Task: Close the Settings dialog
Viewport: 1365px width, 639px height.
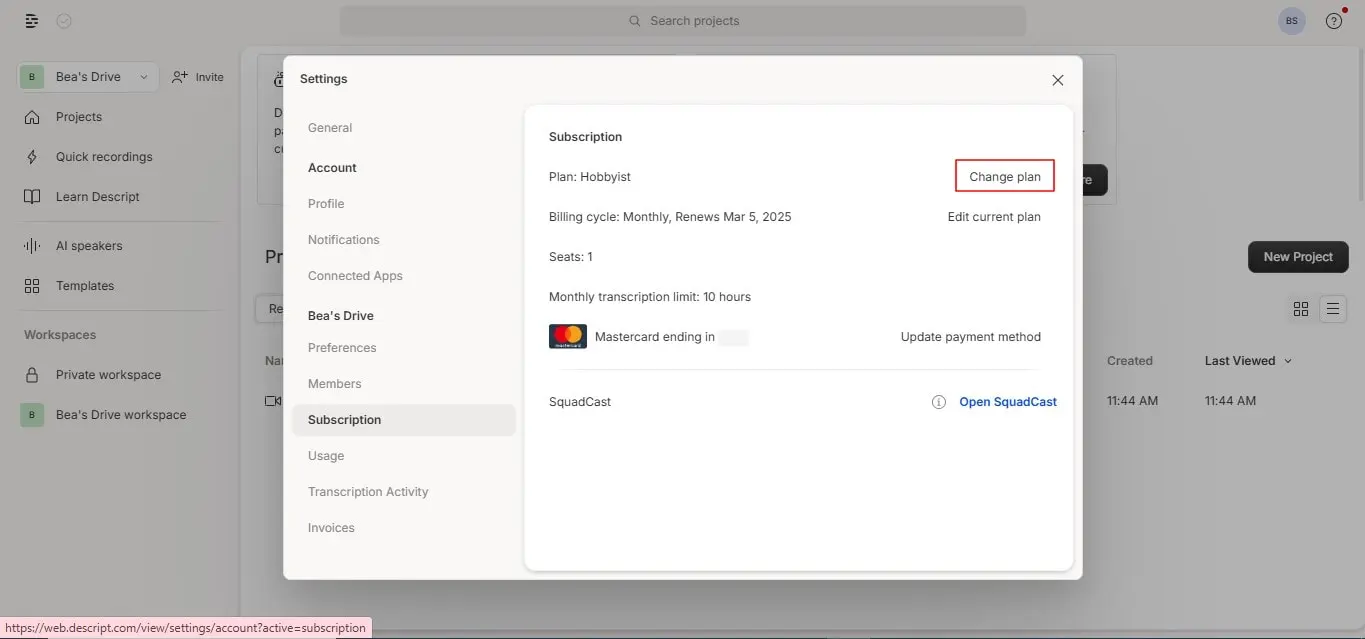Action: tap(1058, 80)
